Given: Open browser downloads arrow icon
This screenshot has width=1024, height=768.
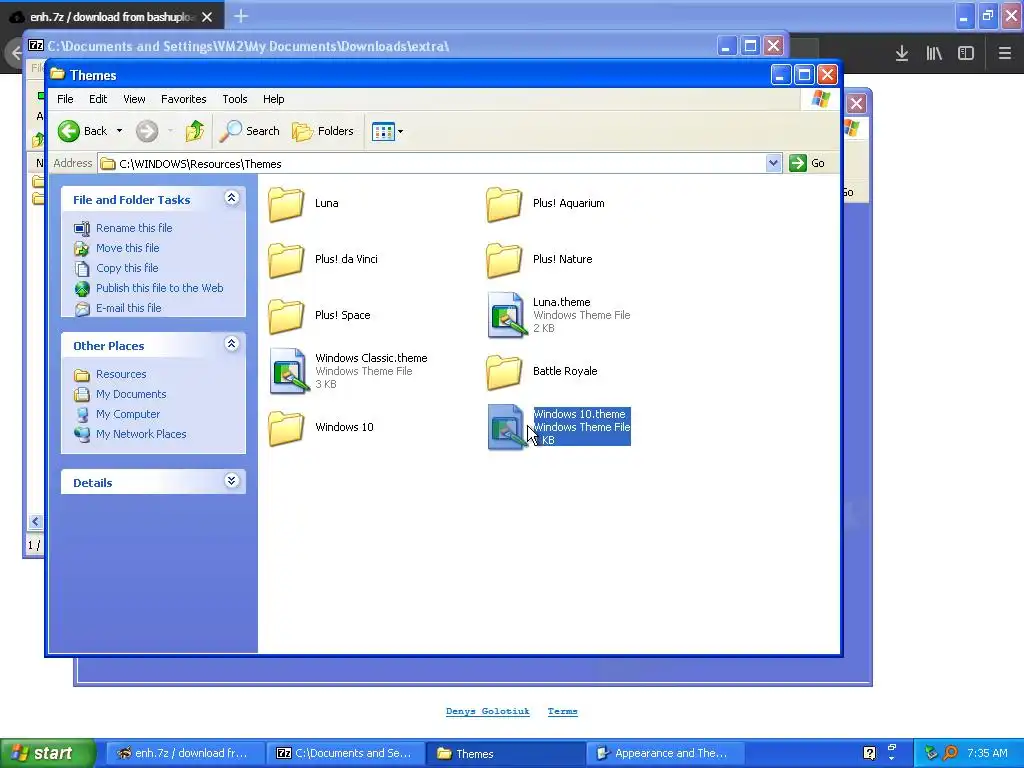Looking at the screenshot, I should (x=902, y=53).
